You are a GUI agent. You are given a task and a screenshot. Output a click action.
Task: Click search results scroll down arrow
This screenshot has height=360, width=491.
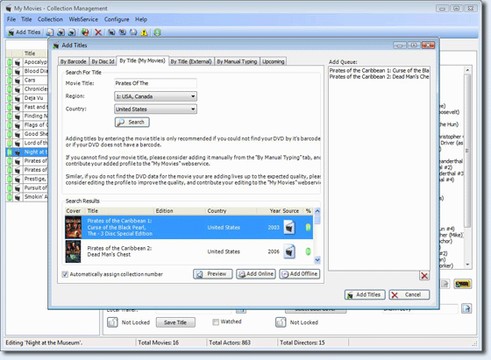[x=317, y=260]
